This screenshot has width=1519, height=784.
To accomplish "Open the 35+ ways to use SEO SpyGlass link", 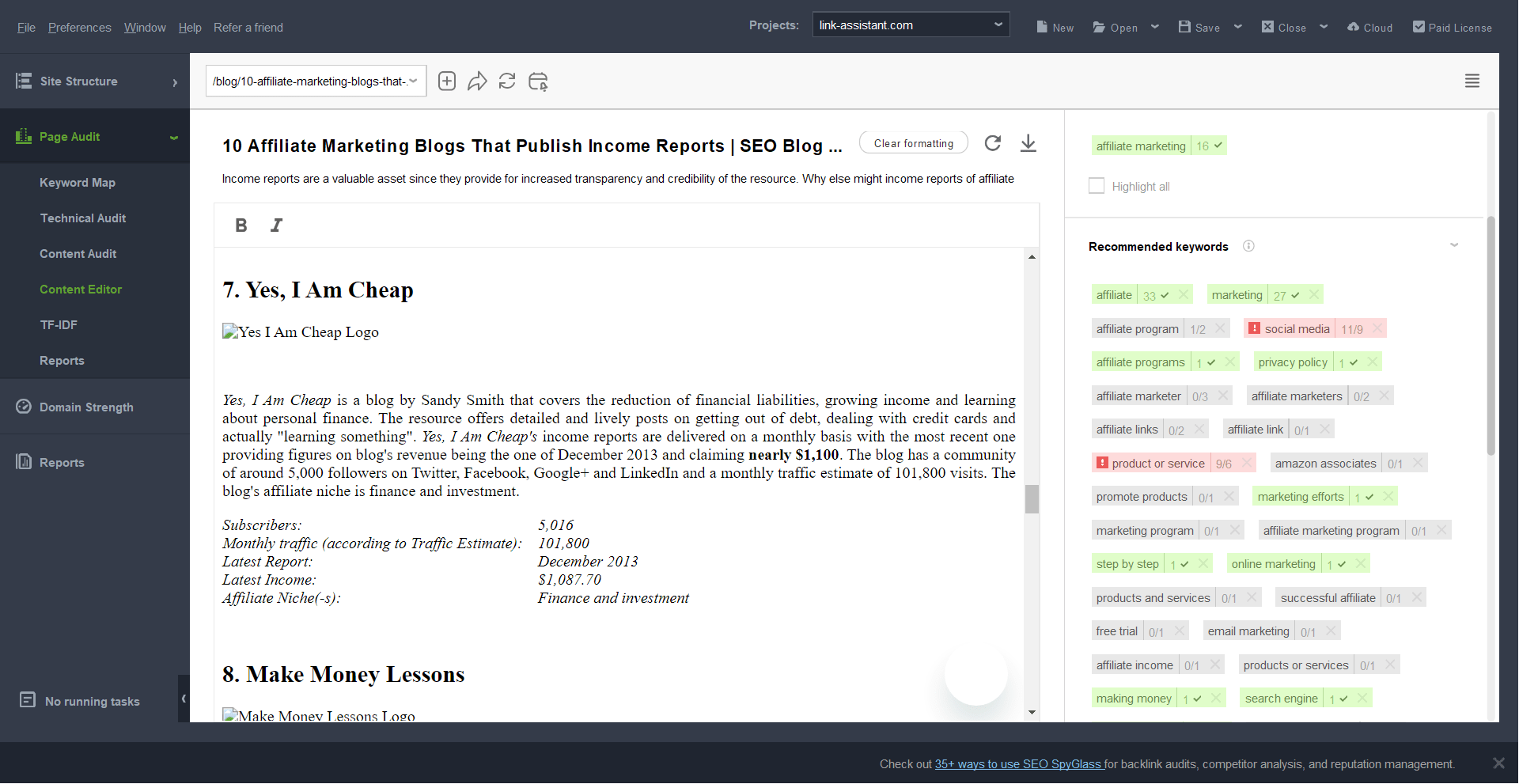I will click(1019, 764).
